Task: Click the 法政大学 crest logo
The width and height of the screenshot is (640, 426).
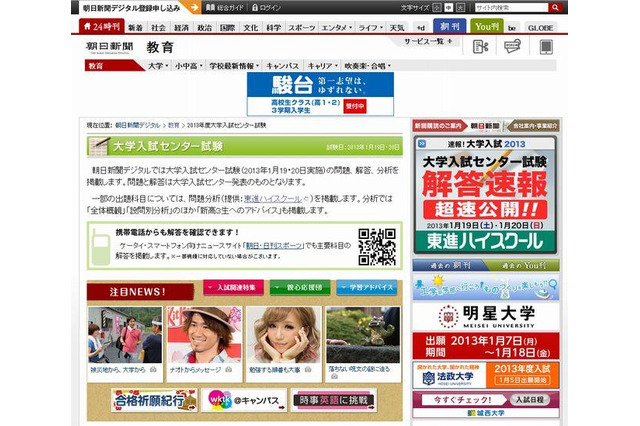Action: click(428, 379)
